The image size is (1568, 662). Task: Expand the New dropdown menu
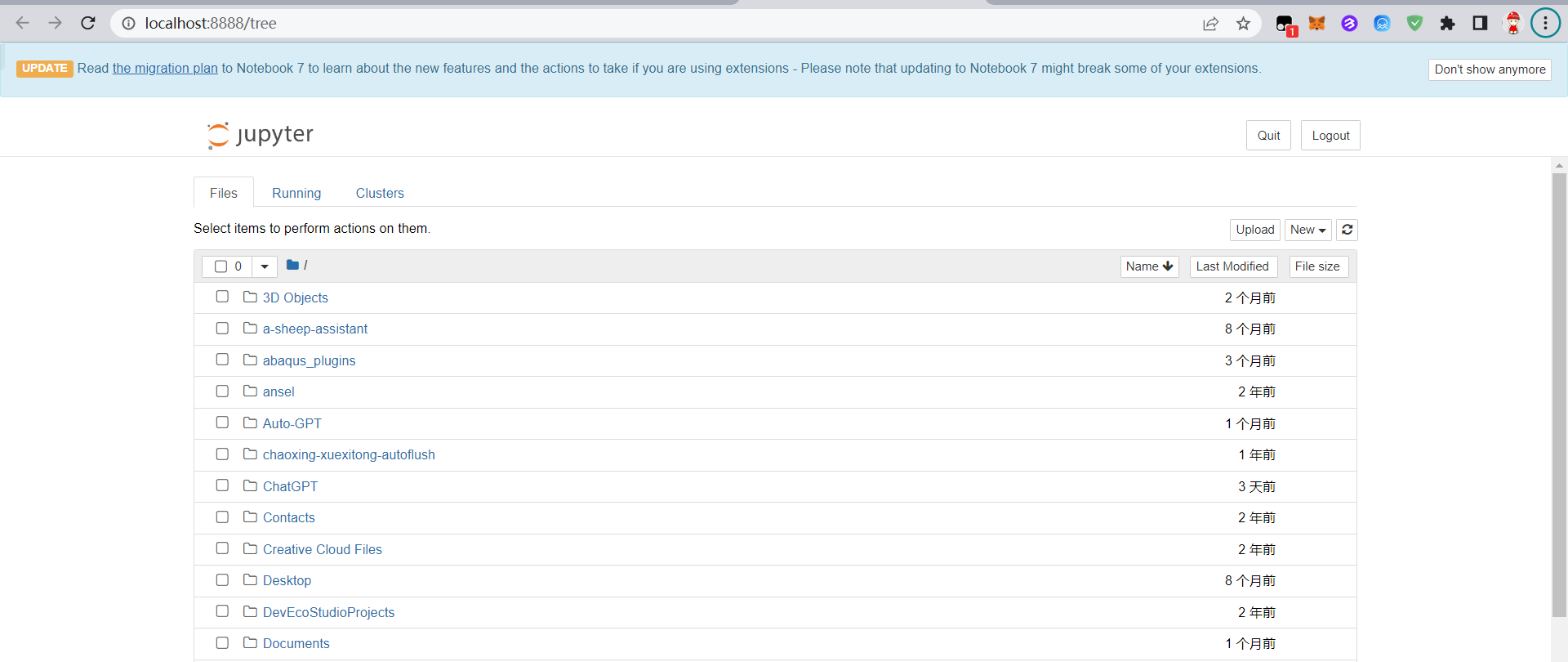[x=1307, y=230]
